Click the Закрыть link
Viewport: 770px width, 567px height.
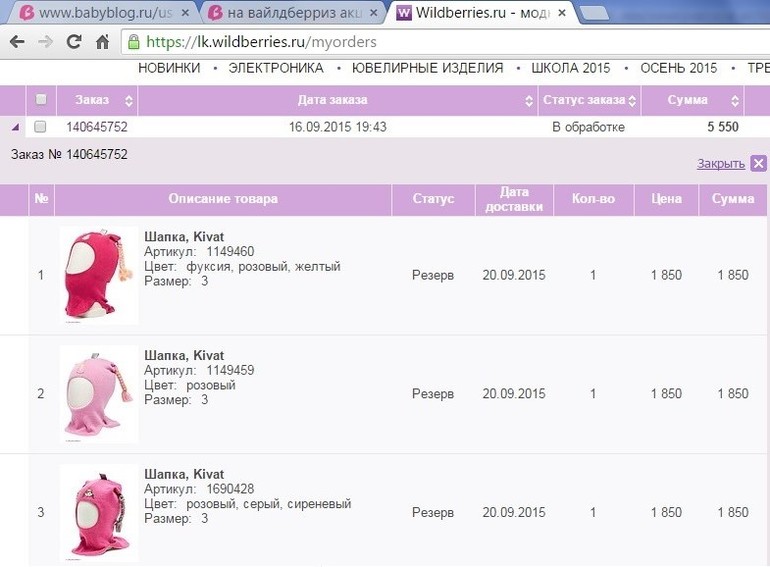(720, 164)
